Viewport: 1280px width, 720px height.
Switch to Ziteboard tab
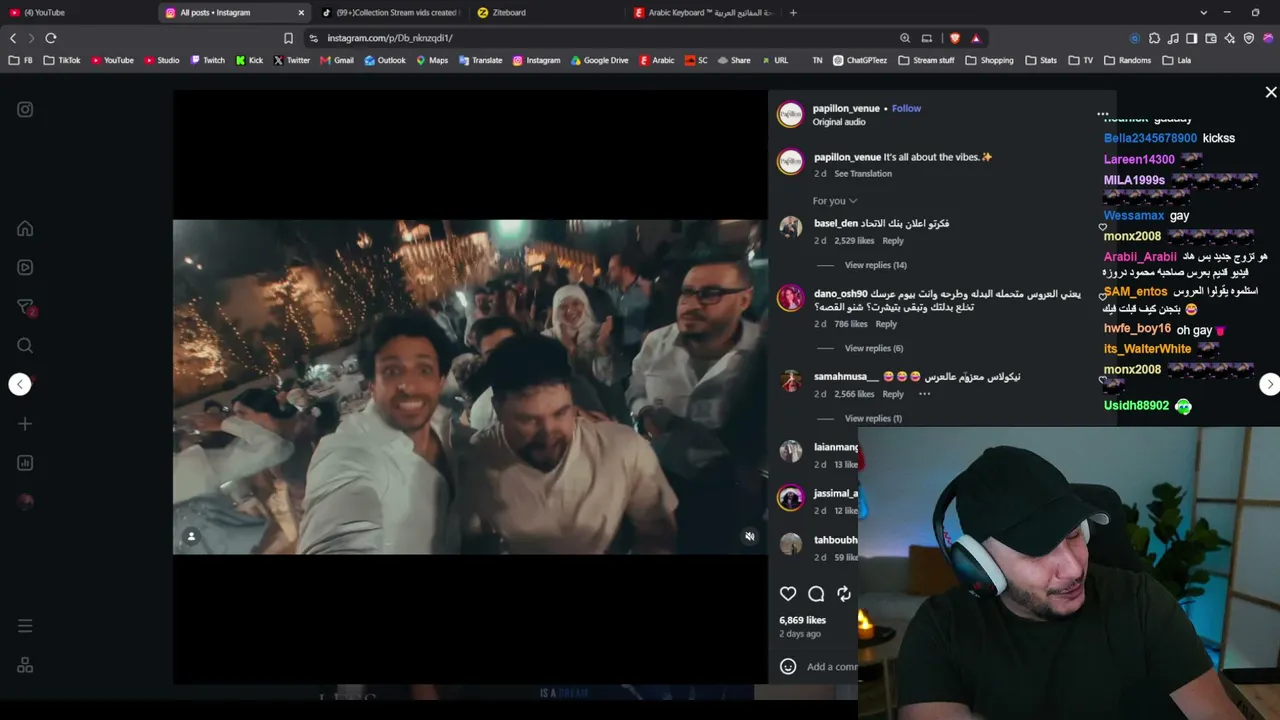[545, 13]
